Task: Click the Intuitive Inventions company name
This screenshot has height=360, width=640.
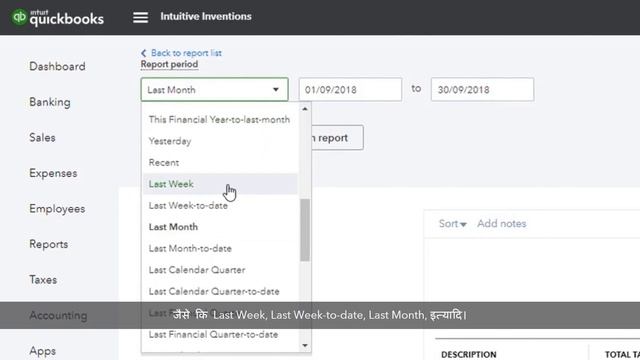Action: (x=206, y=17)
